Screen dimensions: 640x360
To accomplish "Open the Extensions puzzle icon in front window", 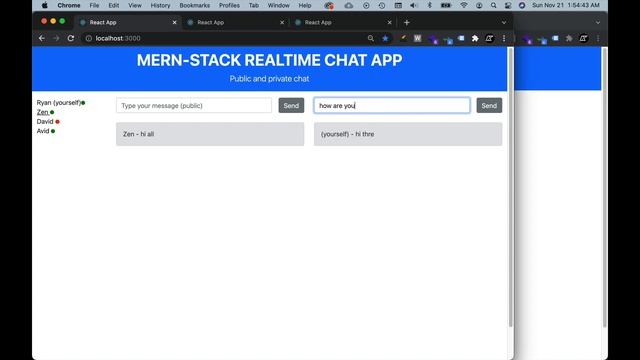I will [475, 38].
